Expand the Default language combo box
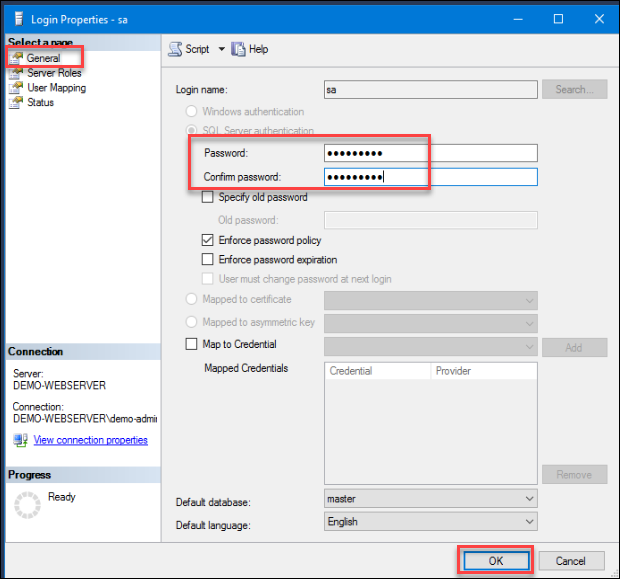The image size is (620, 579). pyautogui.click(x=529, y=522)
